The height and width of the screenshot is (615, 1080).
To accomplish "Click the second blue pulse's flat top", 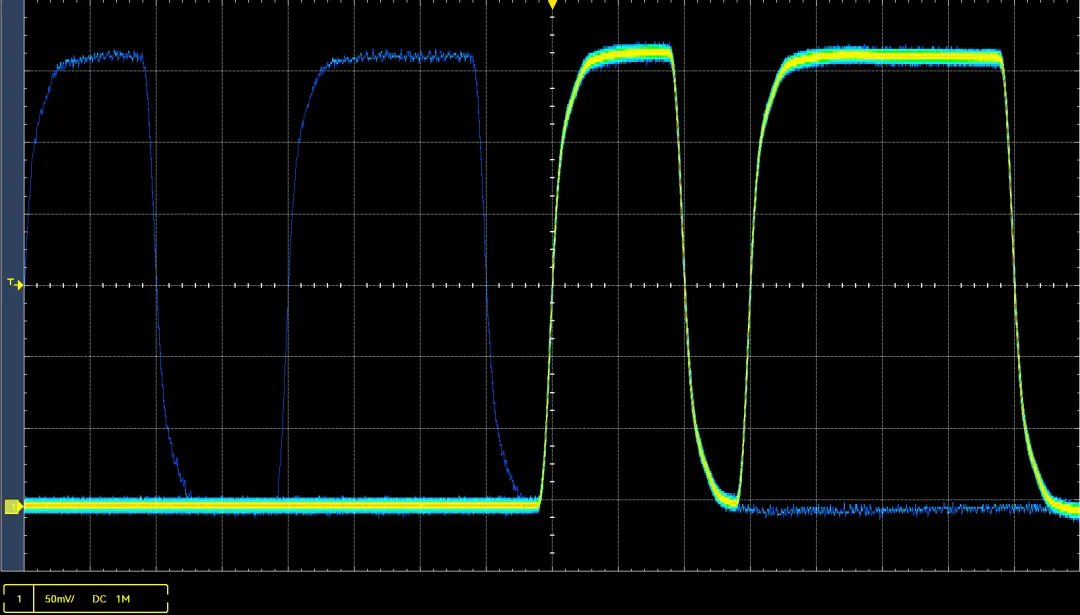I will (400, 57).
